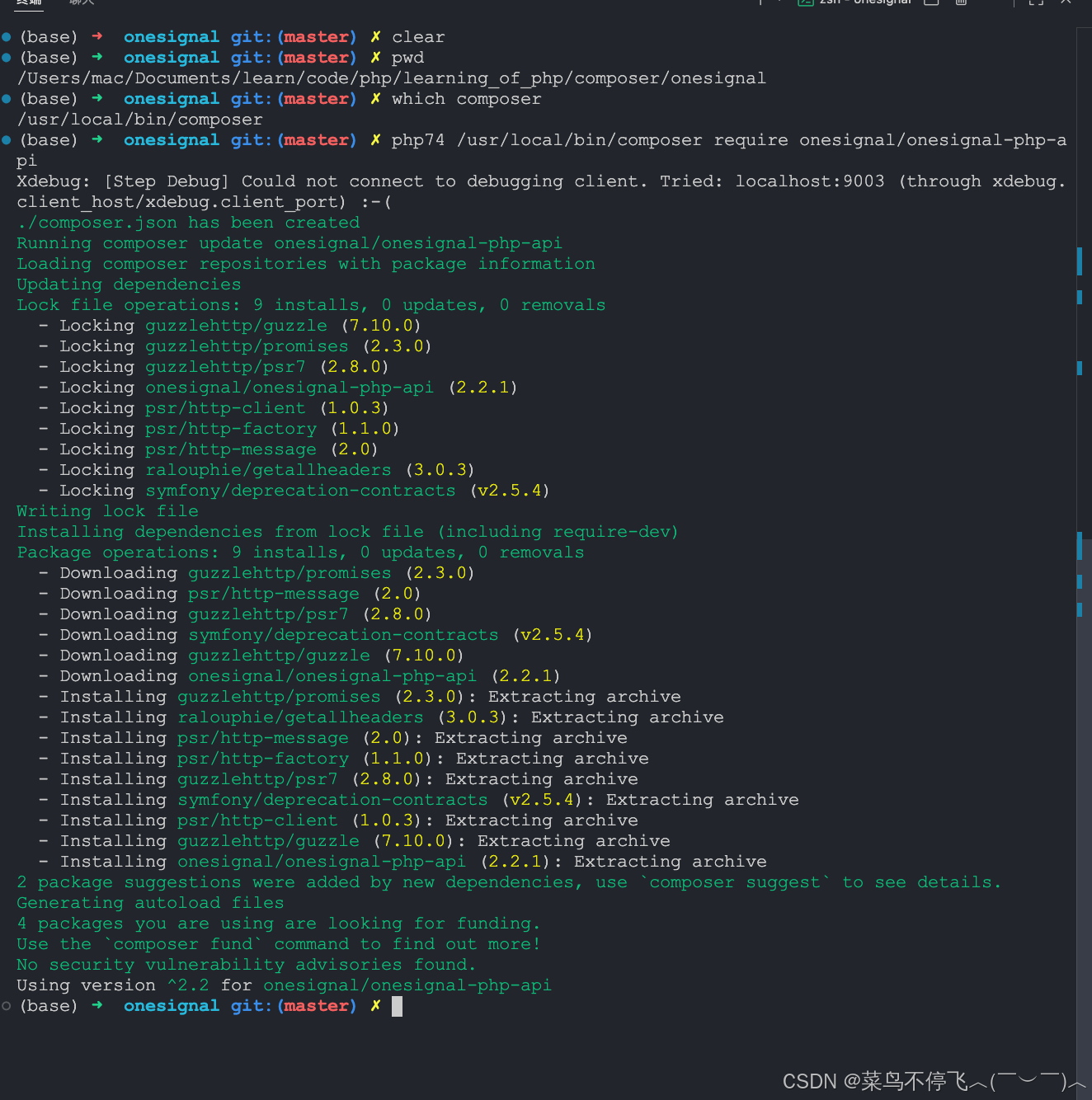Create a new terminal with the plus icon
1092x1100 pixels.
[x=760, y=3]
